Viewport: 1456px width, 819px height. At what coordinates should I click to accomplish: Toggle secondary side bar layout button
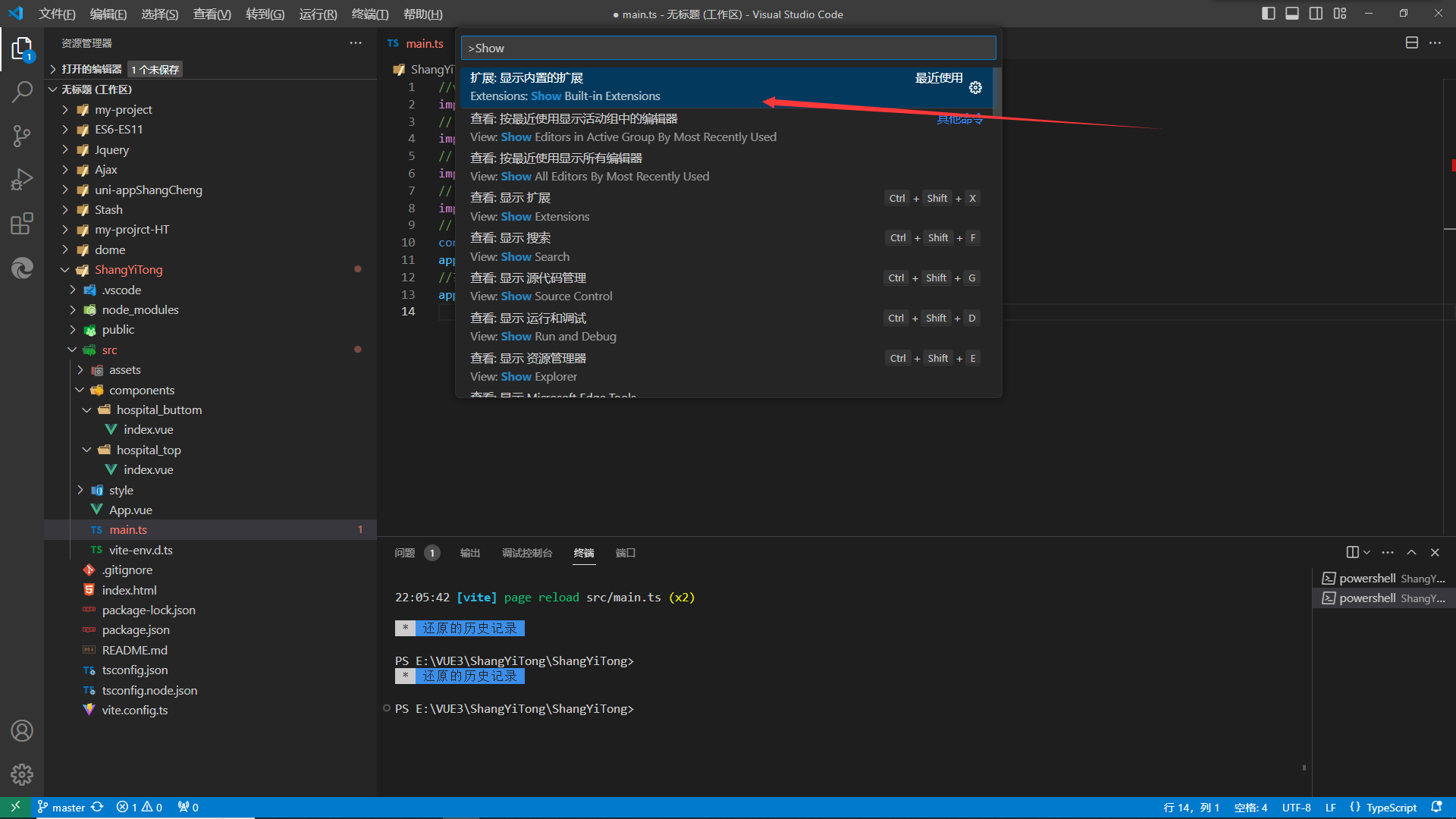(x=1316, y=14)
